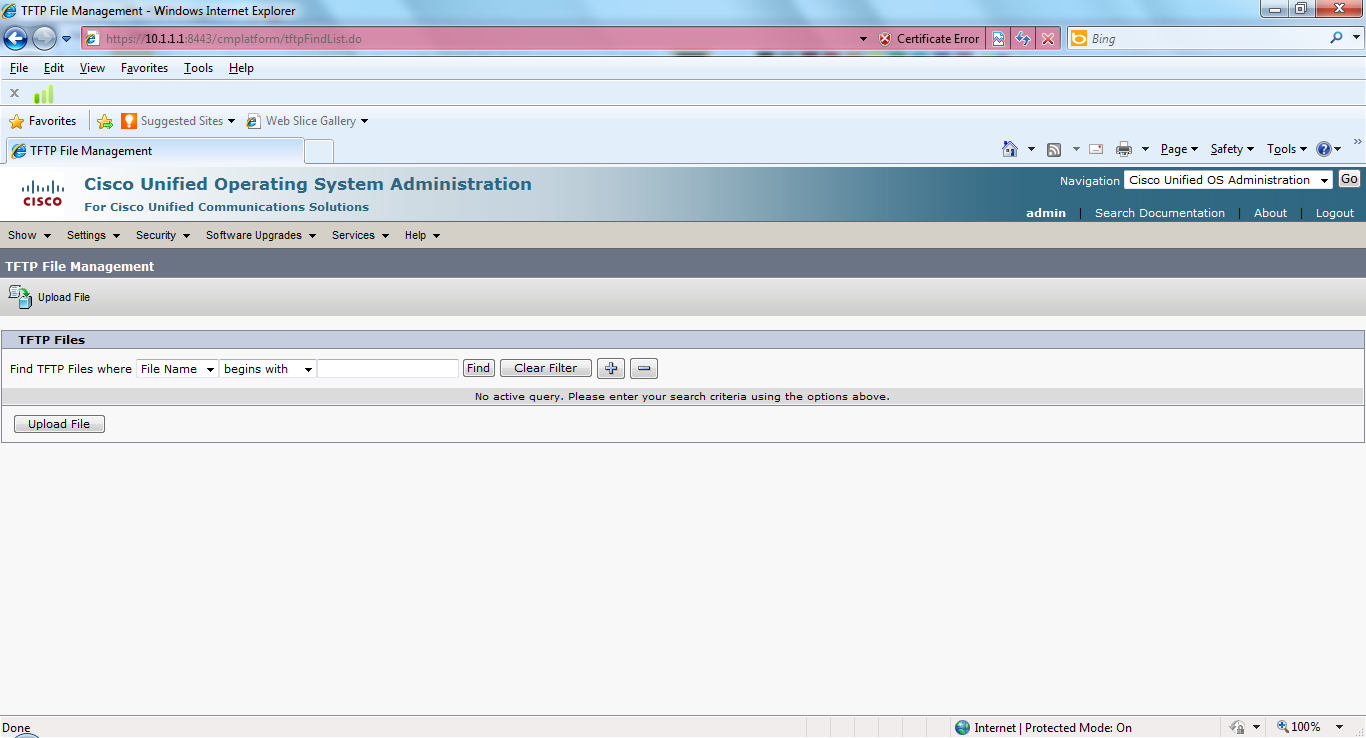Viewport: 1366px width, 738px height.
Task: Refresh the page using the refresh icon
Action: click(1023, 39)
